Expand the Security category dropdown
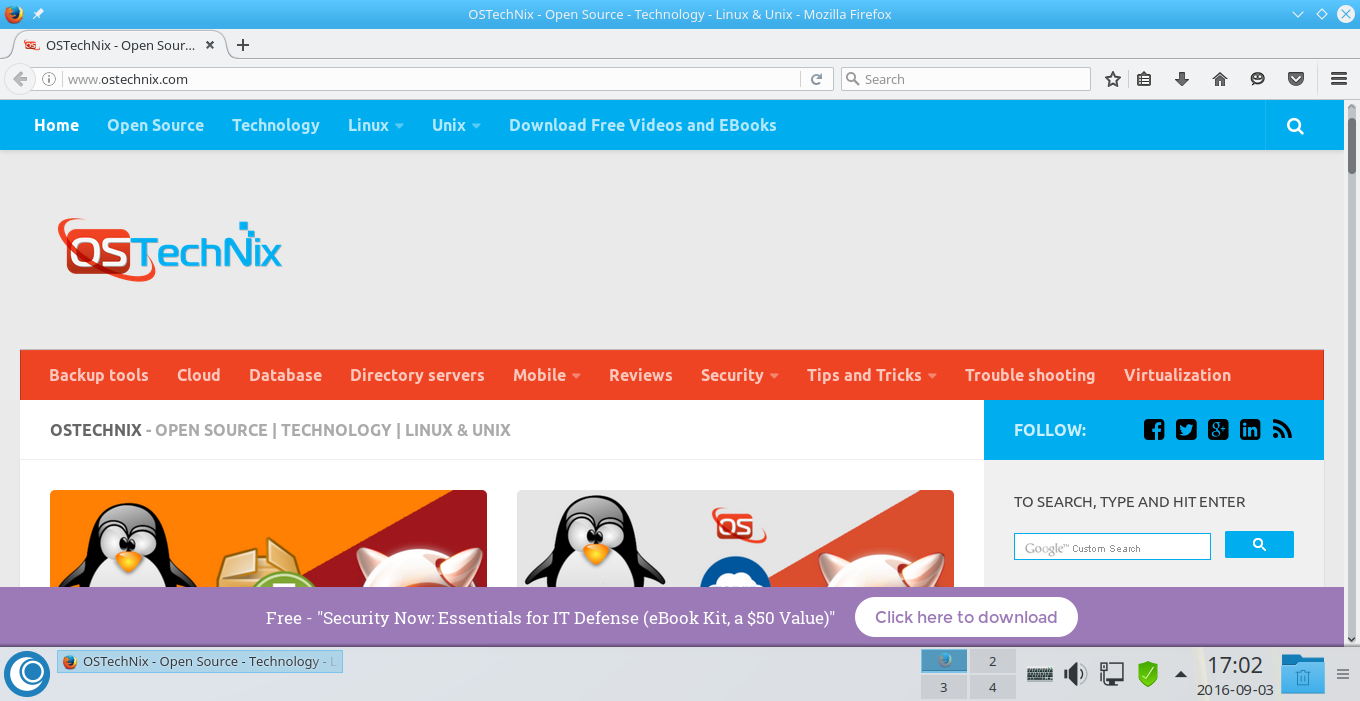 [x=740, y=375]
